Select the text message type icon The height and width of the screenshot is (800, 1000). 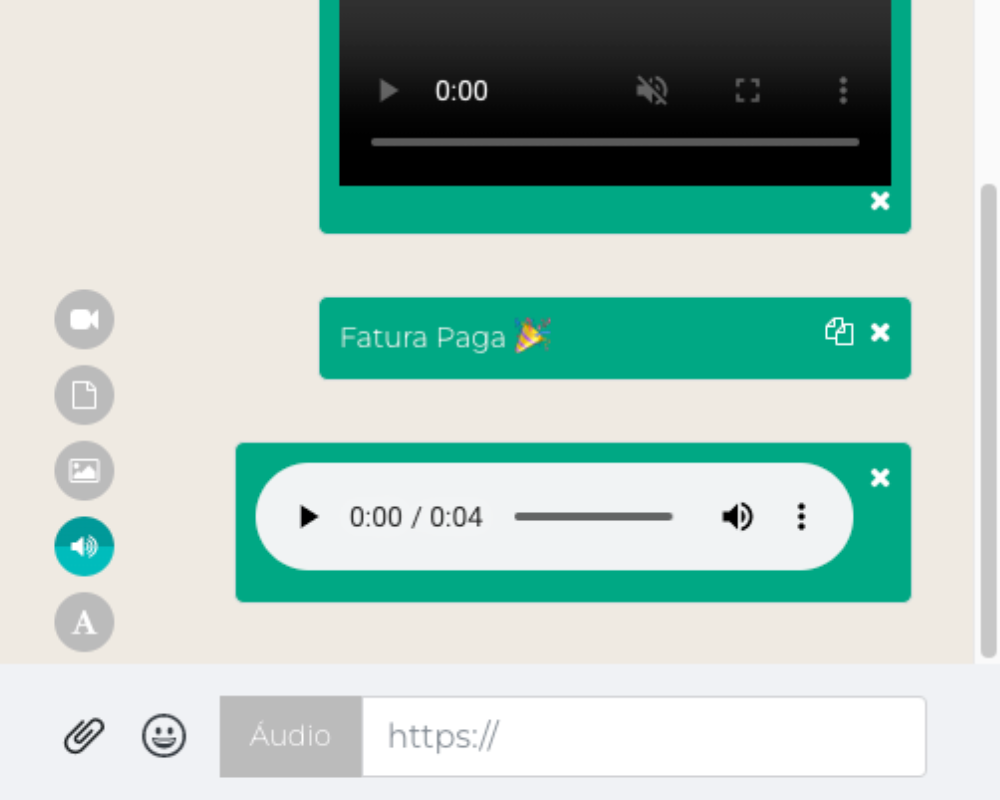point(84,622)
